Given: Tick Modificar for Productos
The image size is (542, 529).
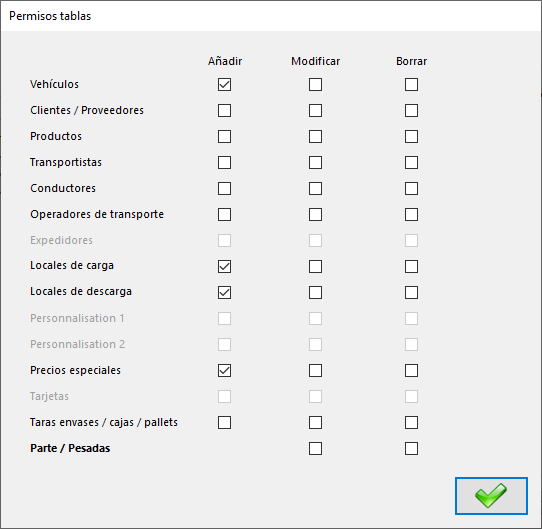Looking at the screenshot, I should click(x=315, y=137).
